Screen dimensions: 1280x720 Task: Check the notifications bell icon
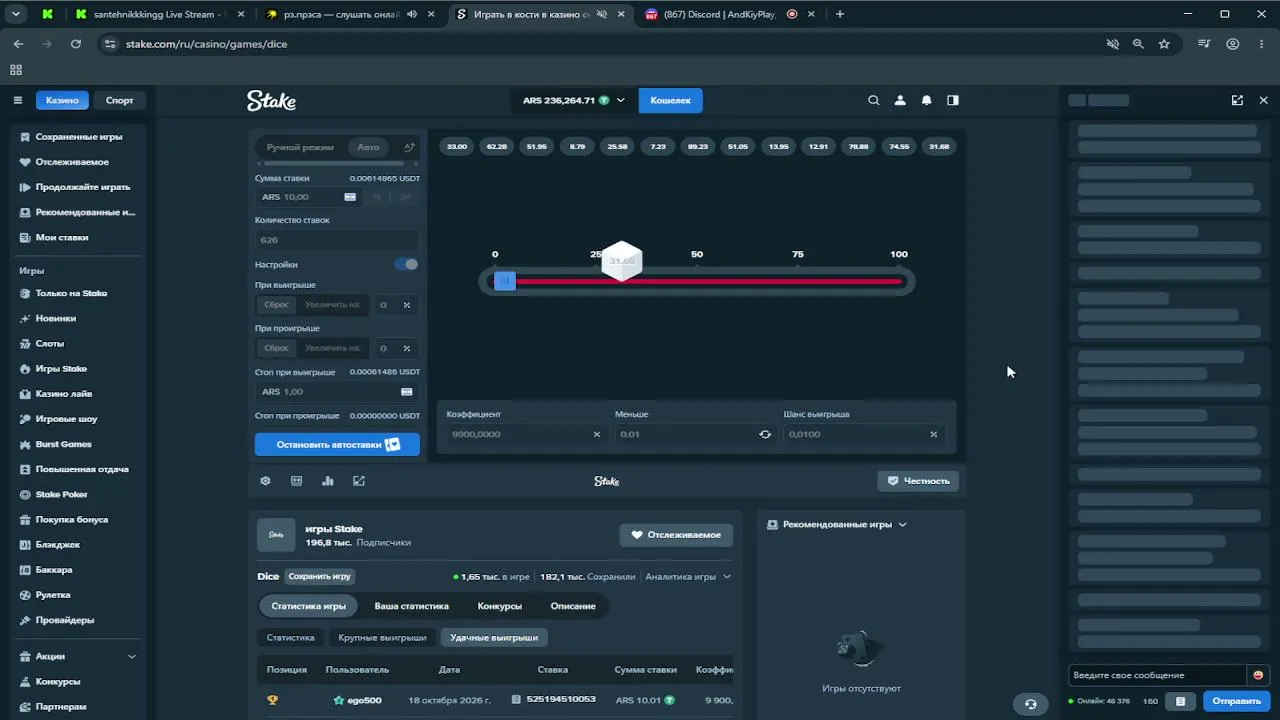tap(927, 100)
